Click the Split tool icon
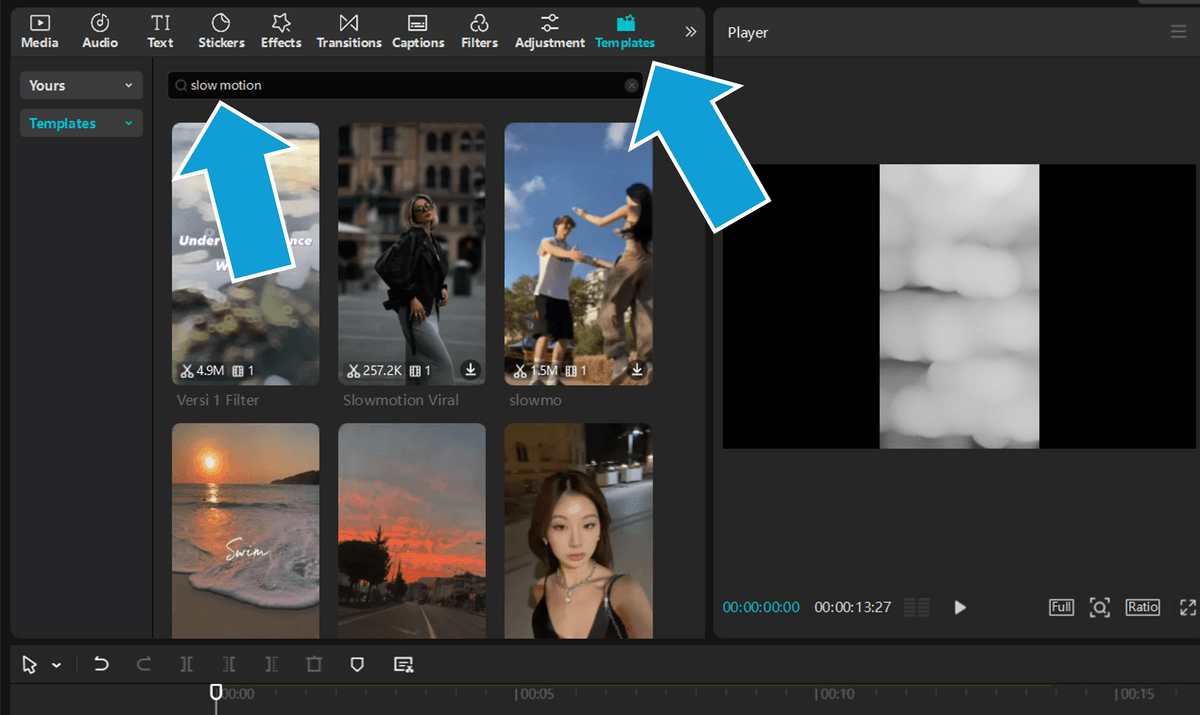Screen dimensions: 1200x715 coord(187,664)
